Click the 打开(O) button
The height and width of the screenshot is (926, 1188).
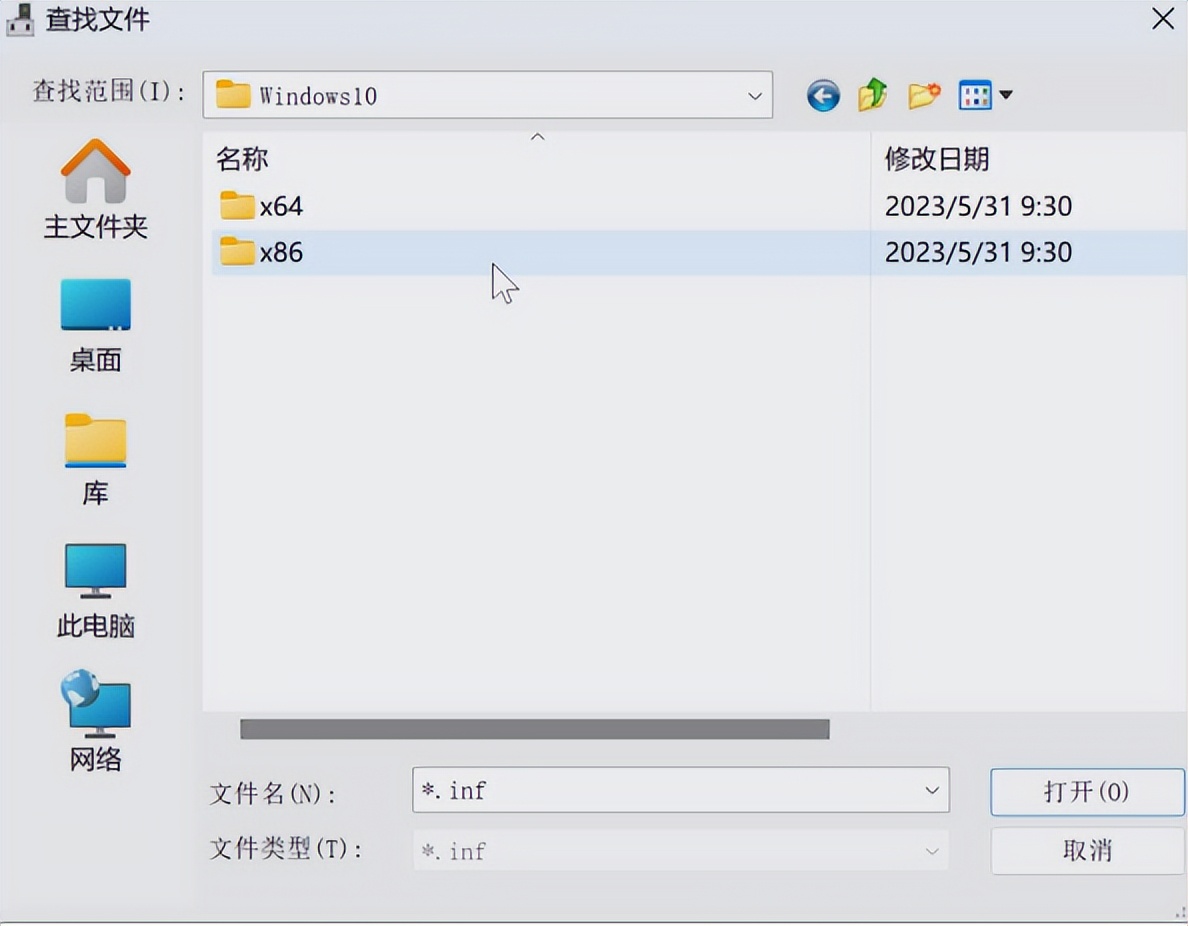coord(1087,792)
